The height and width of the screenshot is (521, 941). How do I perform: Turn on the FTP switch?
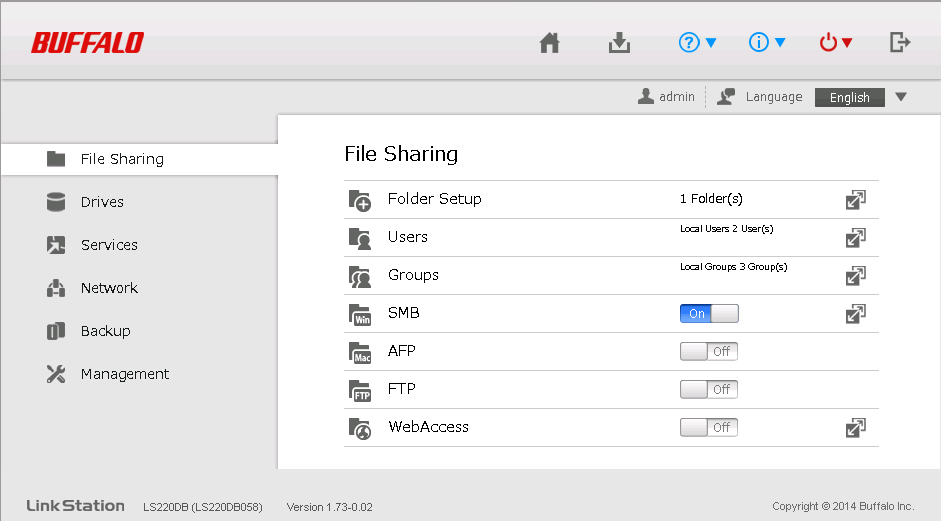tap(708, 390)
